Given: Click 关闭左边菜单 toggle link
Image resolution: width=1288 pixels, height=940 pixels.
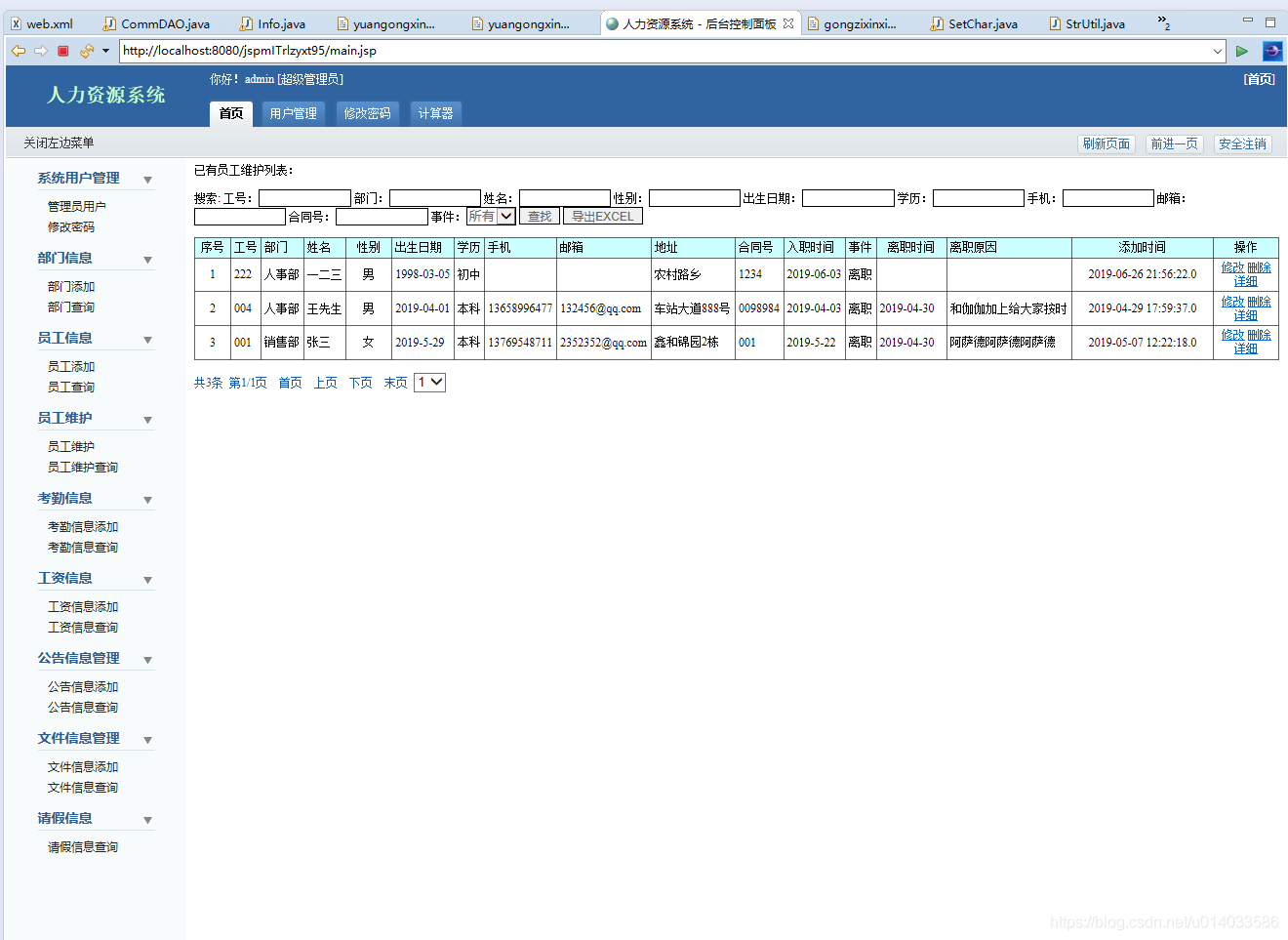Looking at the screenshot, I should coord(59,143).
